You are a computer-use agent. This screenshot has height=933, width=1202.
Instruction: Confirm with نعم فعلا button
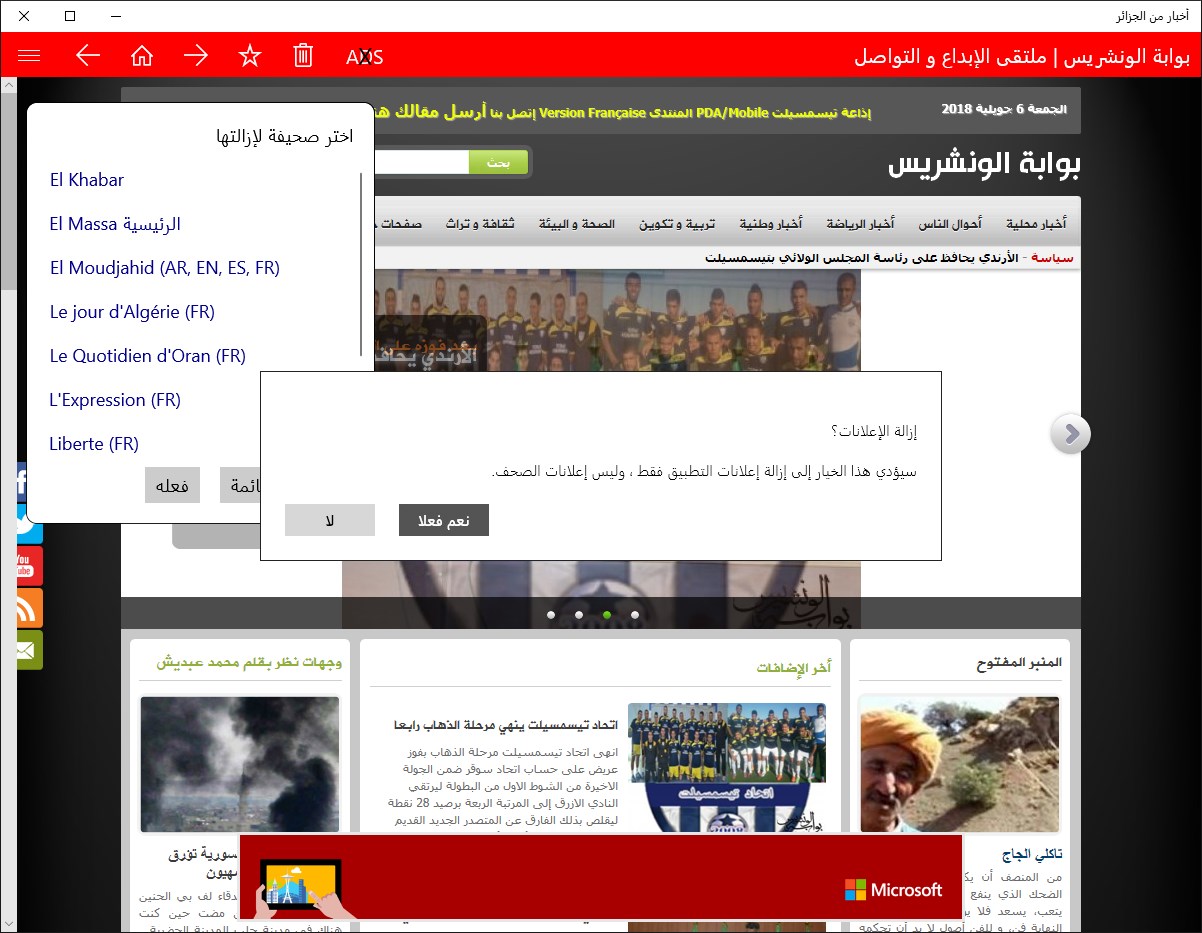(x=444, y=520)
